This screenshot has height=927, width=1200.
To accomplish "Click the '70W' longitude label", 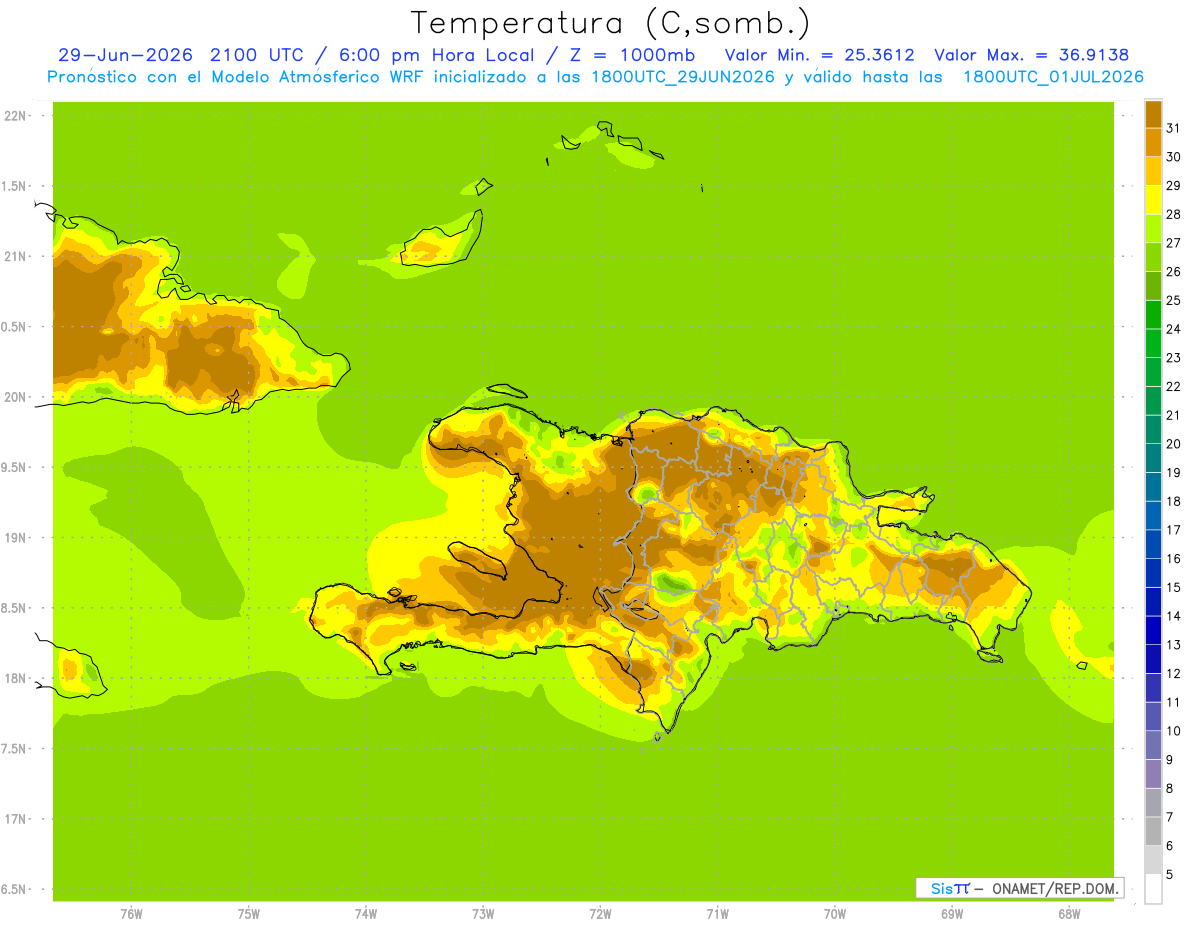I will [835, 914].
